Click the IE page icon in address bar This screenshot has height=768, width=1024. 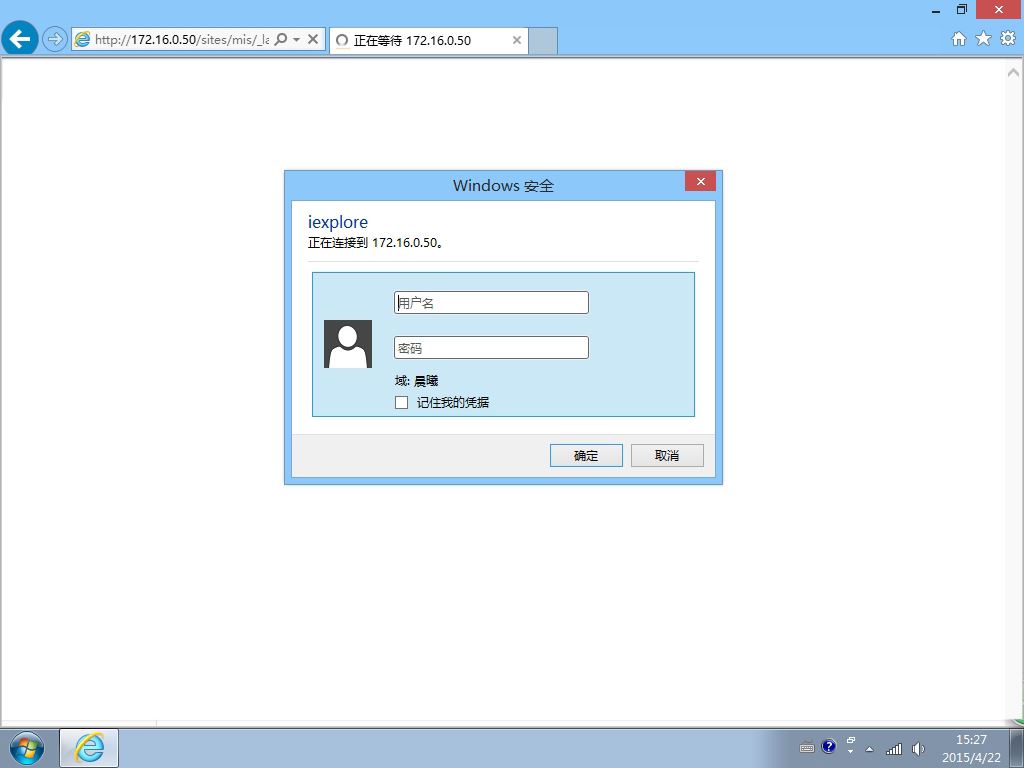[82, 39]
